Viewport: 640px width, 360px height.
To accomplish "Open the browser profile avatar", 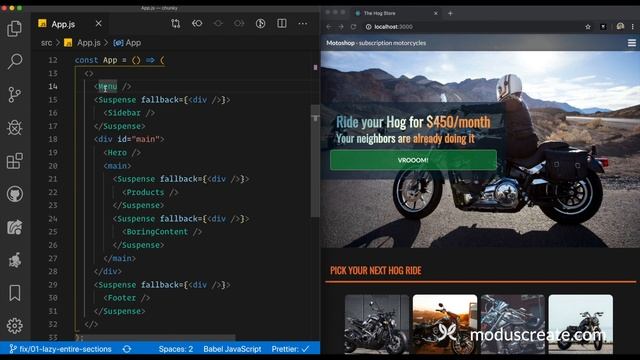I will 620,27.
